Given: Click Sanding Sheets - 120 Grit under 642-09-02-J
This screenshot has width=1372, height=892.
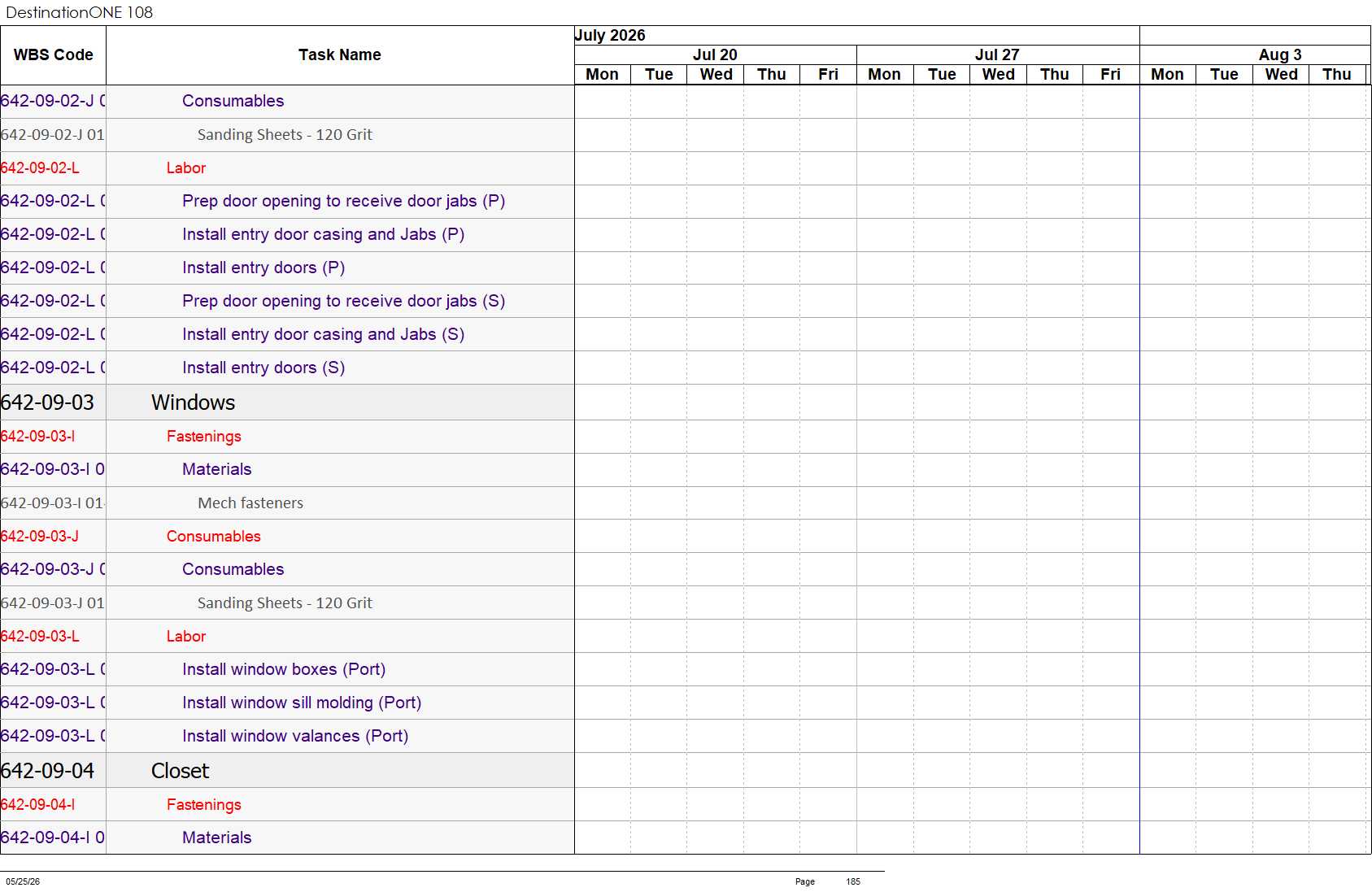Looking at the screenshot, I should [x=285, y=135].
